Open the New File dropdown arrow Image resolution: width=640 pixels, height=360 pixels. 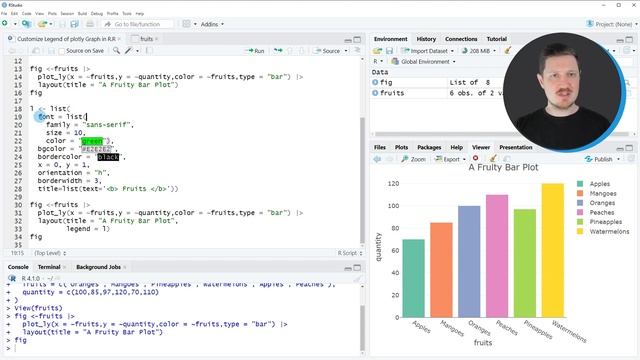click(x=15, y=24)
